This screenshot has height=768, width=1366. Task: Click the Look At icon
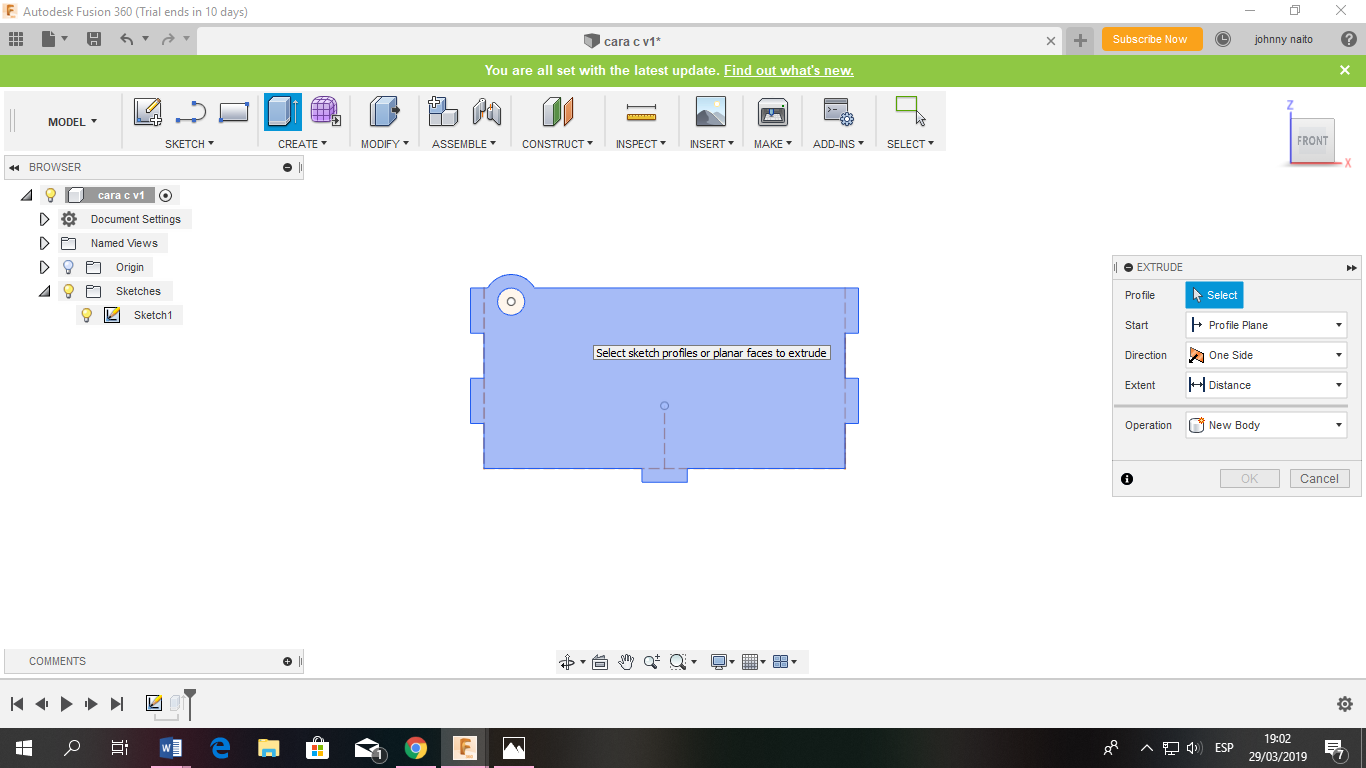(x=600, y=662)
